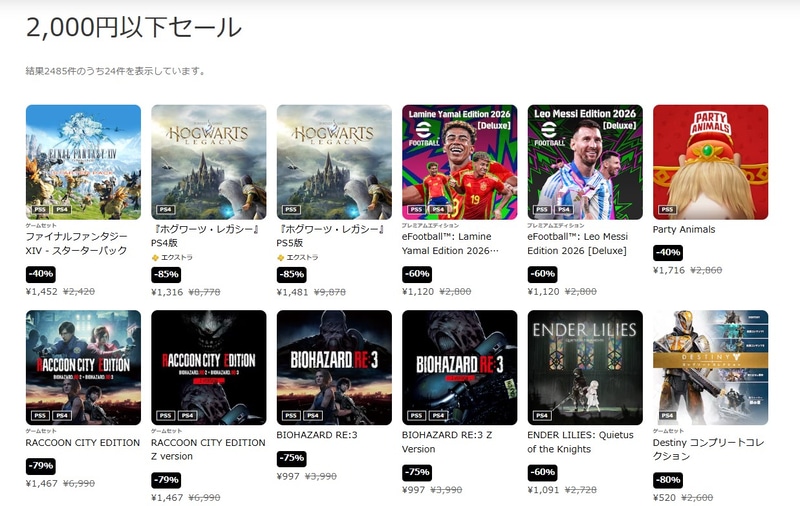Click the PS Plus エクストラ icon under Hogwarts PS5版
Image resolution: width=800 pixels, height=506 pixels.
tap(280, 258)
